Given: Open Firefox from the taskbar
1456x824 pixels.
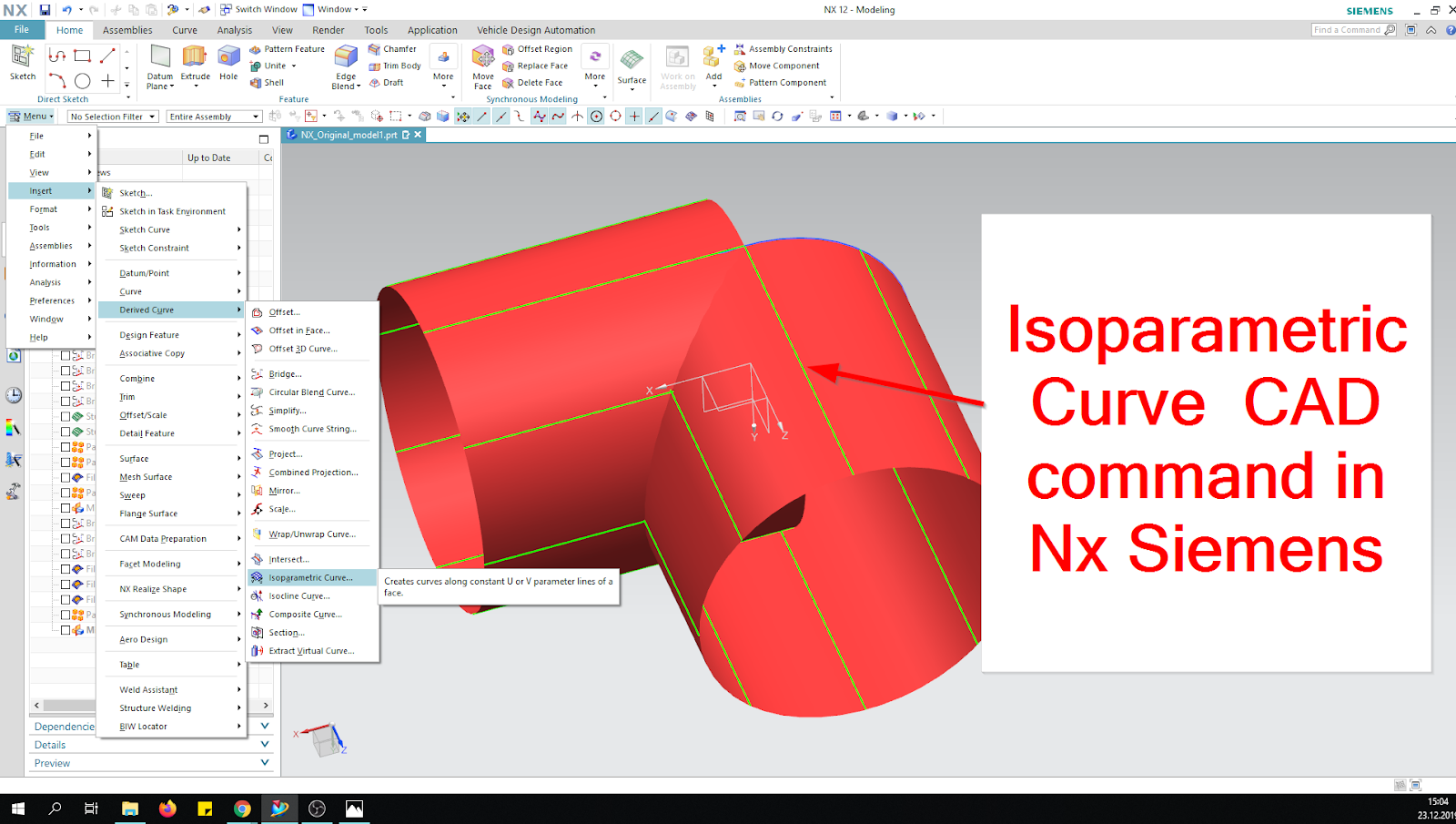Looking at the screenshot, I should coord(167,809).
